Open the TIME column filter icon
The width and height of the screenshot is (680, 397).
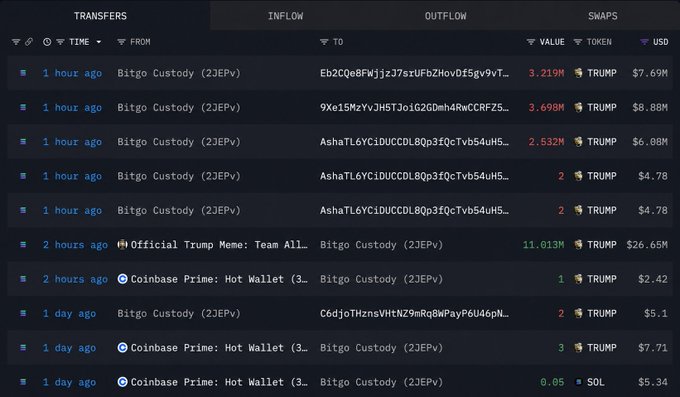pos(60,42)
